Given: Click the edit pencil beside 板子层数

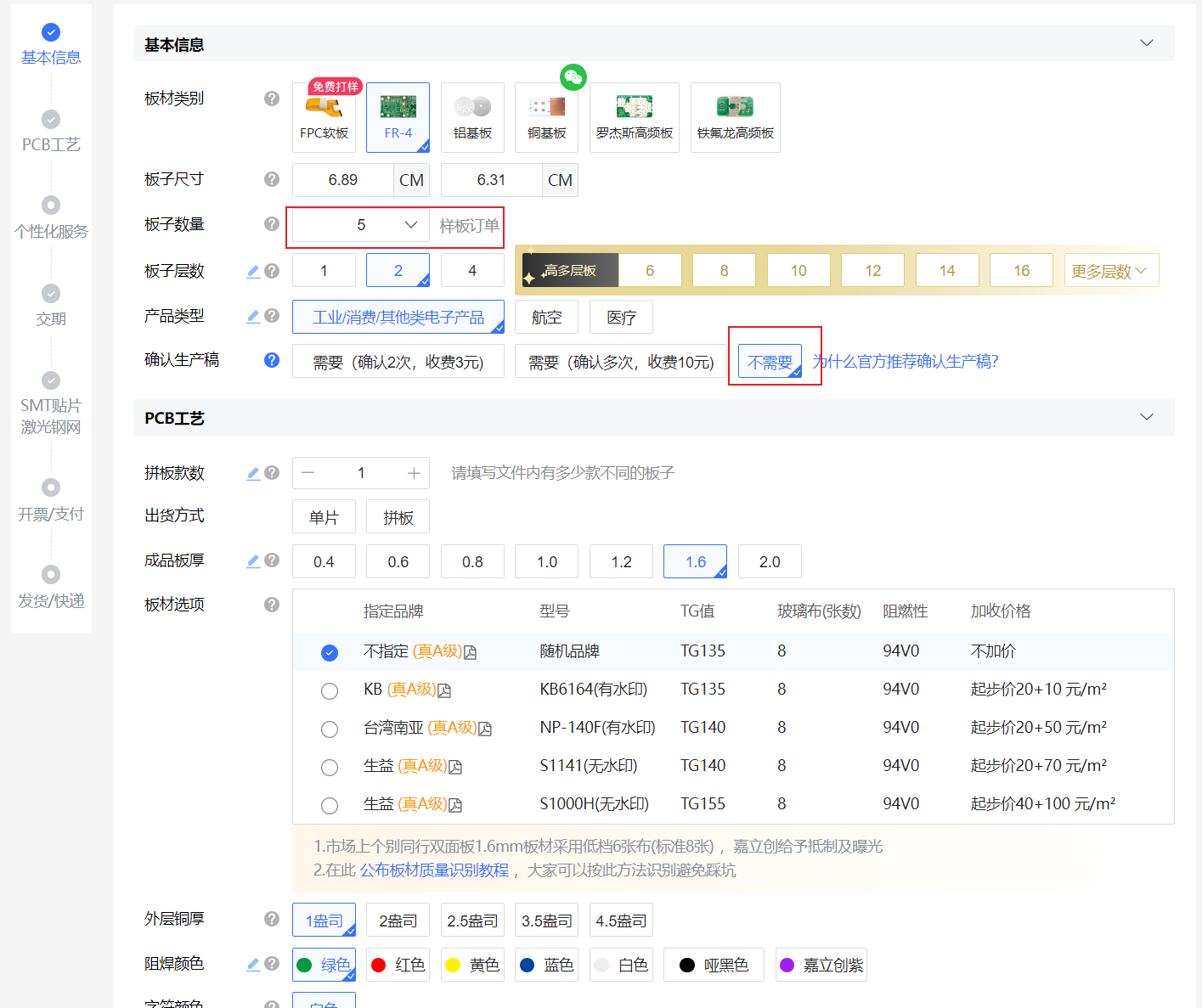Looking at the screenshot, I should [253, 271].
